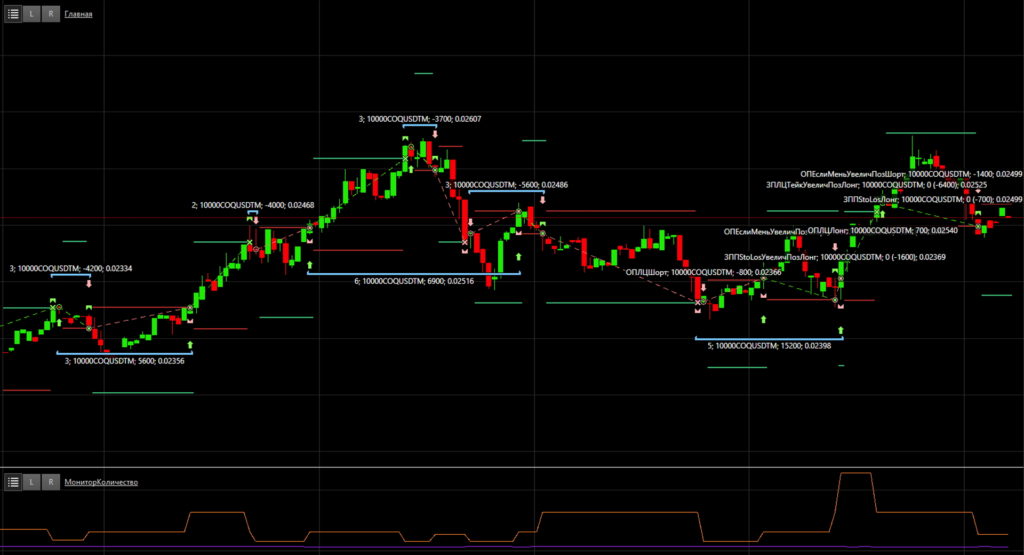Select the trade label 15200; 0.02398
This screenshot has width=1024, height=555.
[768, 345]
